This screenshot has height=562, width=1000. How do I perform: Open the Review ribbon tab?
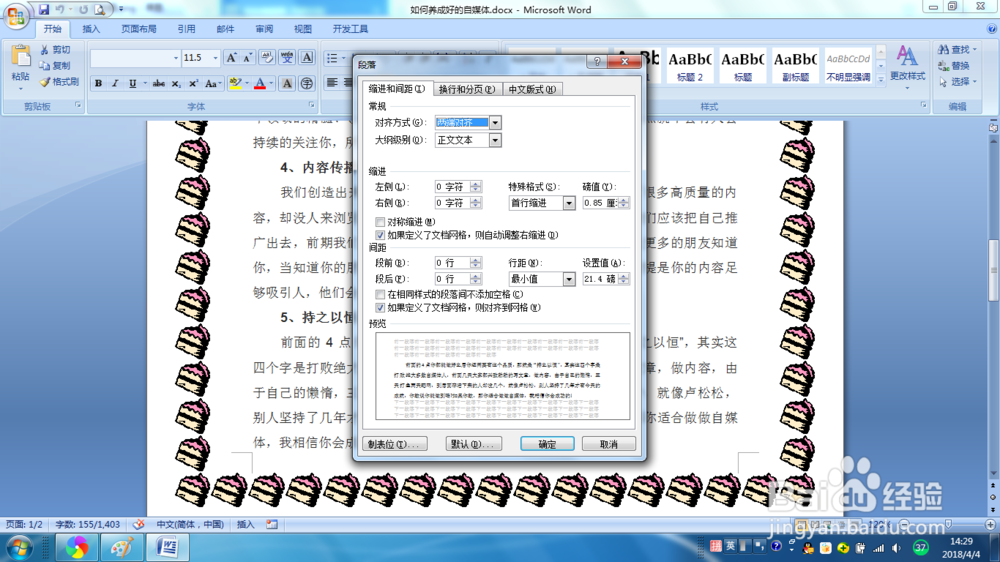click(x=264, y=29)
